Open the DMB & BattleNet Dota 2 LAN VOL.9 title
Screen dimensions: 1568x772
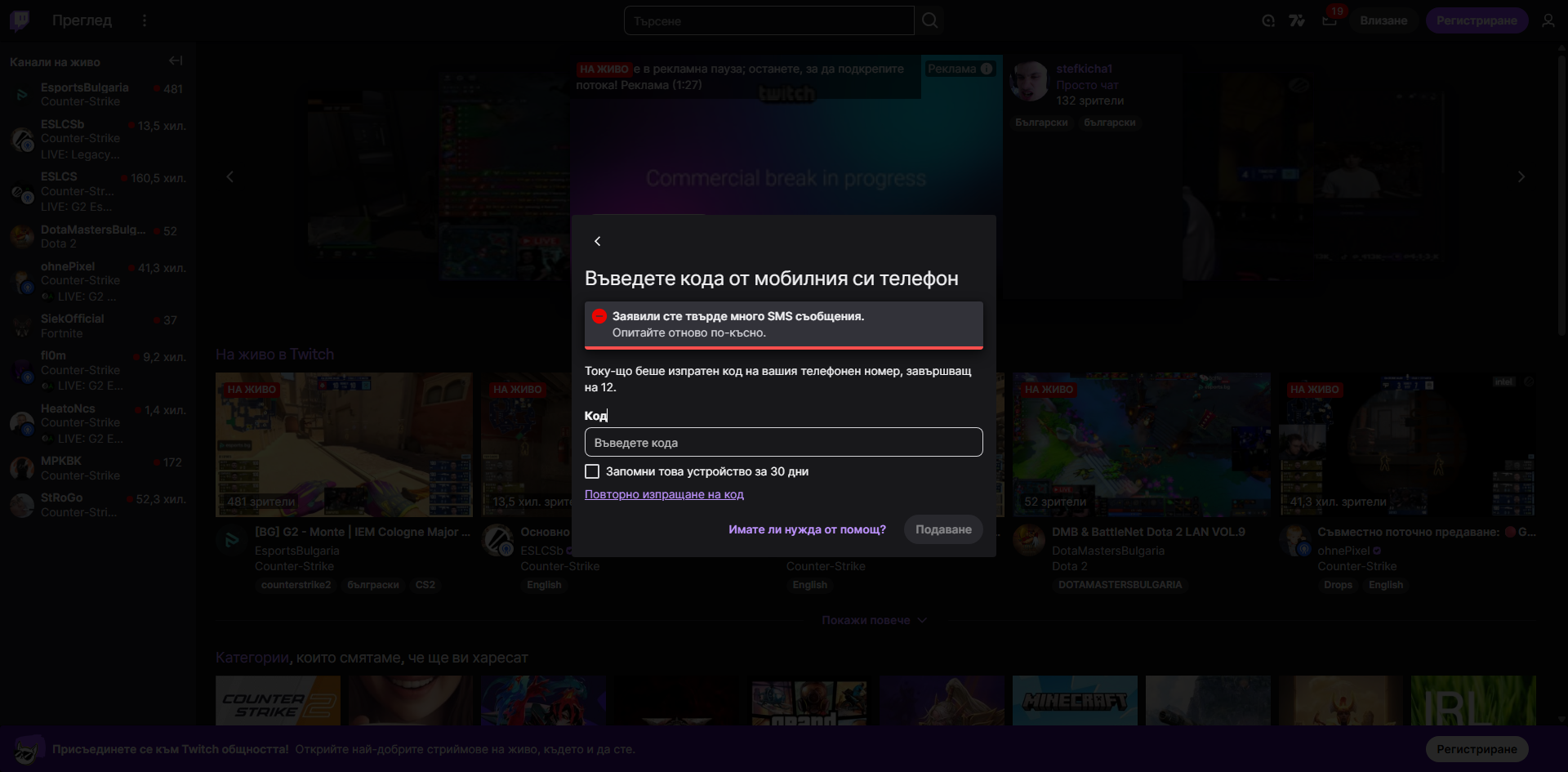pos(1148,532)
